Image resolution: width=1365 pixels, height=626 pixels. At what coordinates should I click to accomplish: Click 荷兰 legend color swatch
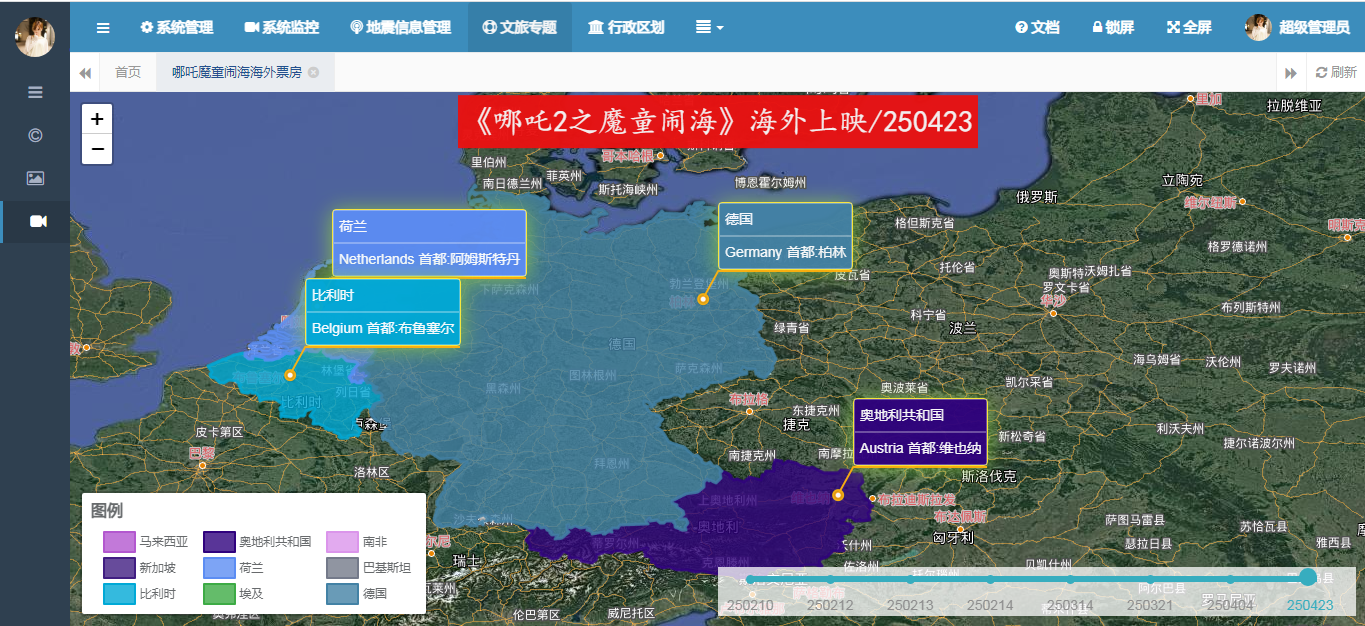tap(218, 568)
